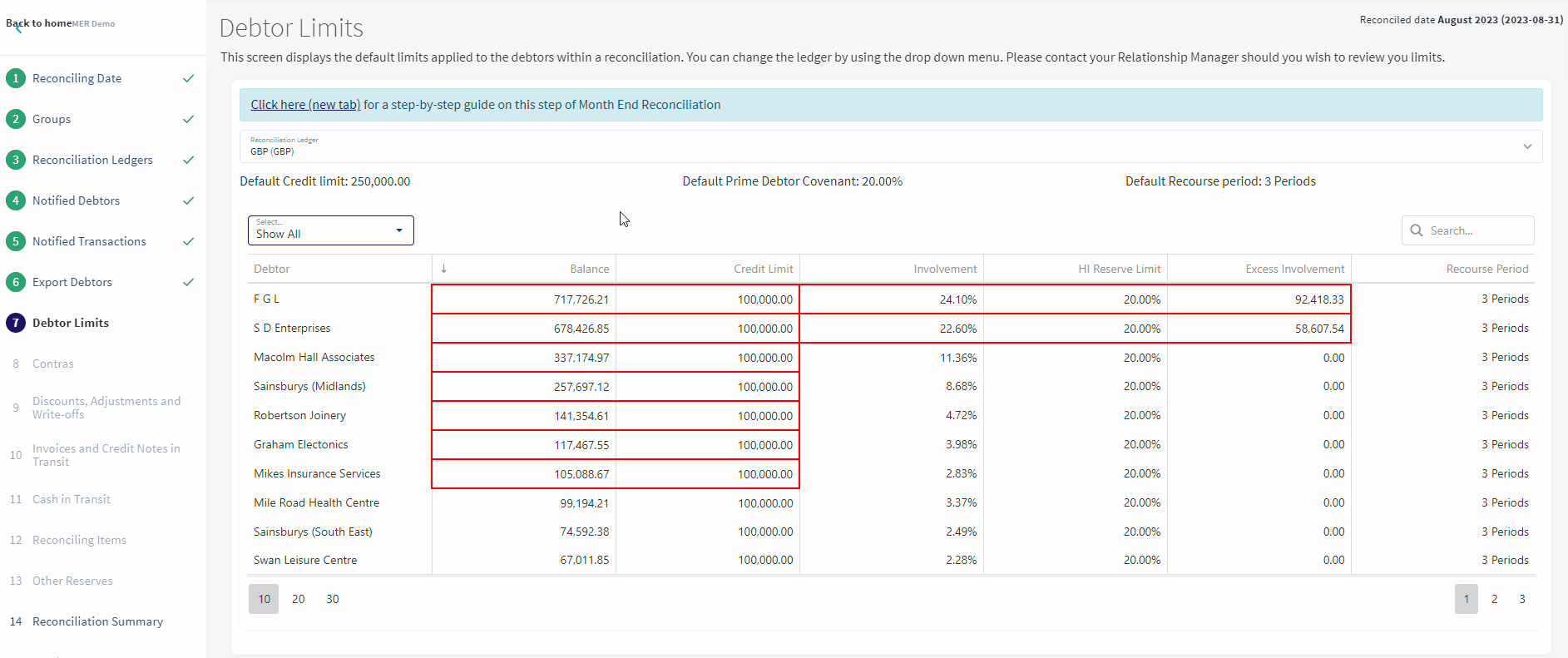The width and height of the screenshot is (1568, 658).
Task: Open the Contras step
Action: [53, 364]
